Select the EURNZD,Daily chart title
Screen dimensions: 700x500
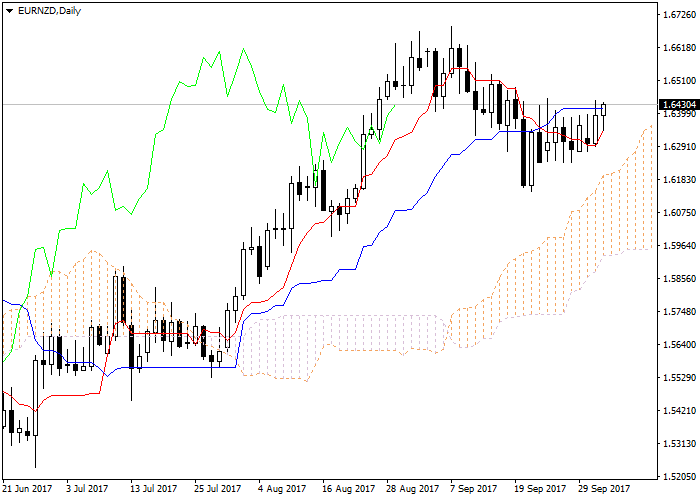tap(49, 11)
